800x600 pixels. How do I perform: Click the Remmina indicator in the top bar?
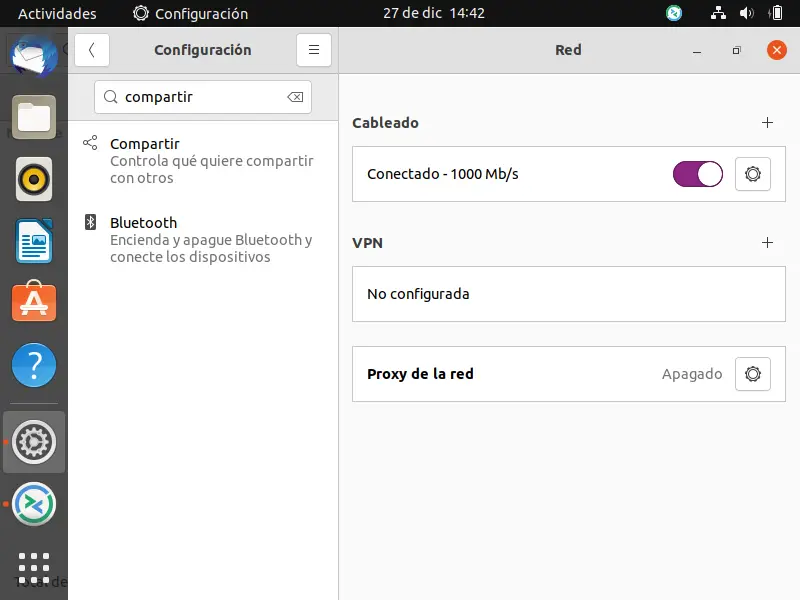click(674, 13)
